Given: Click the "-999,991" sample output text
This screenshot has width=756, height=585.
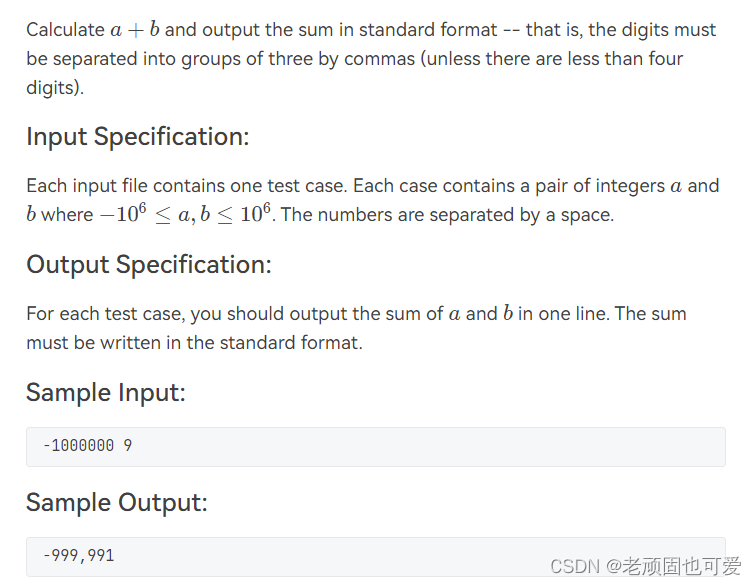Looking at the screenshot, I should (x=78, y=555).
